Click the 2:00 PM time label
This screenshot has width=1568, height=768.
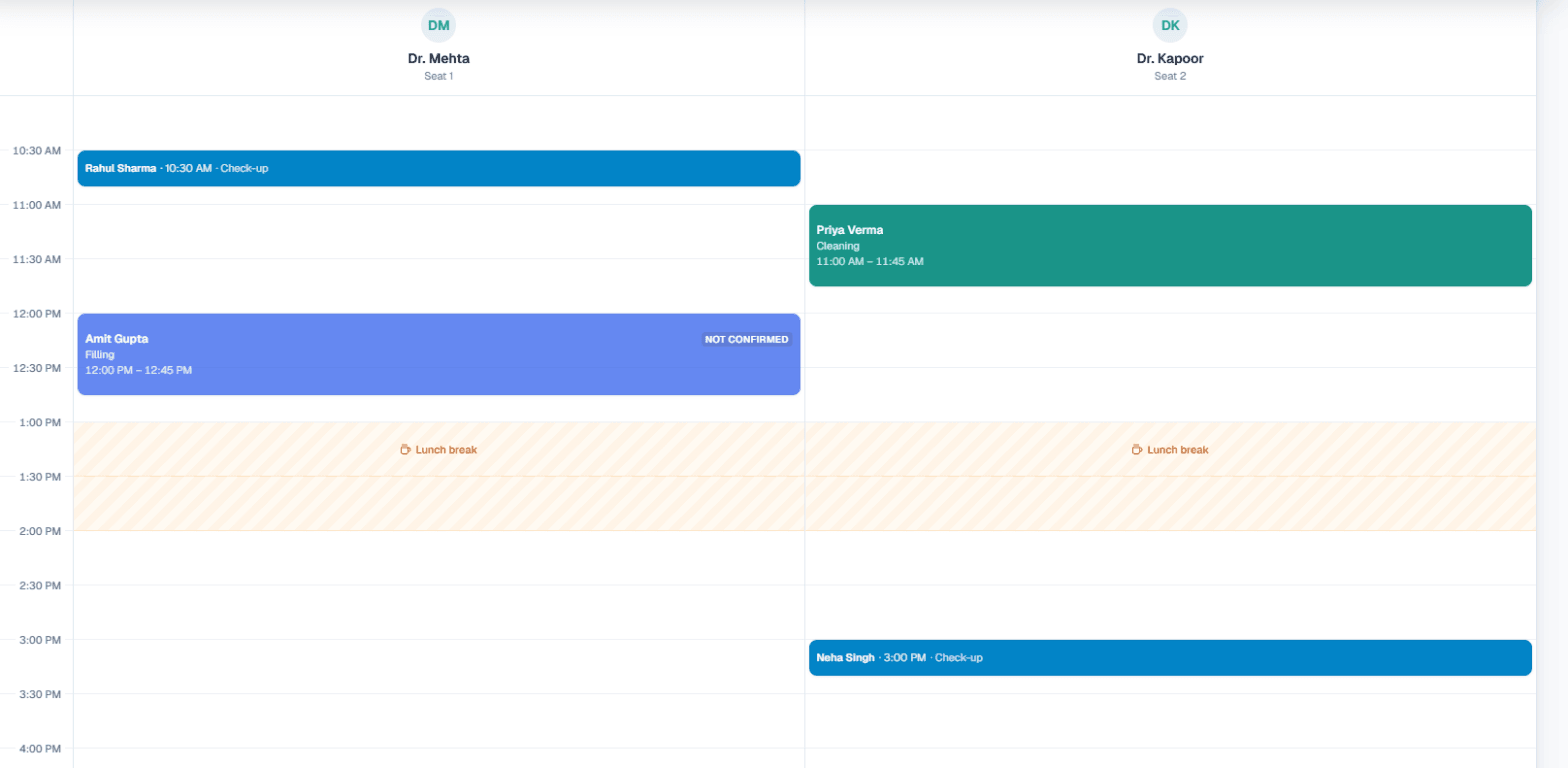click(40, 531)
